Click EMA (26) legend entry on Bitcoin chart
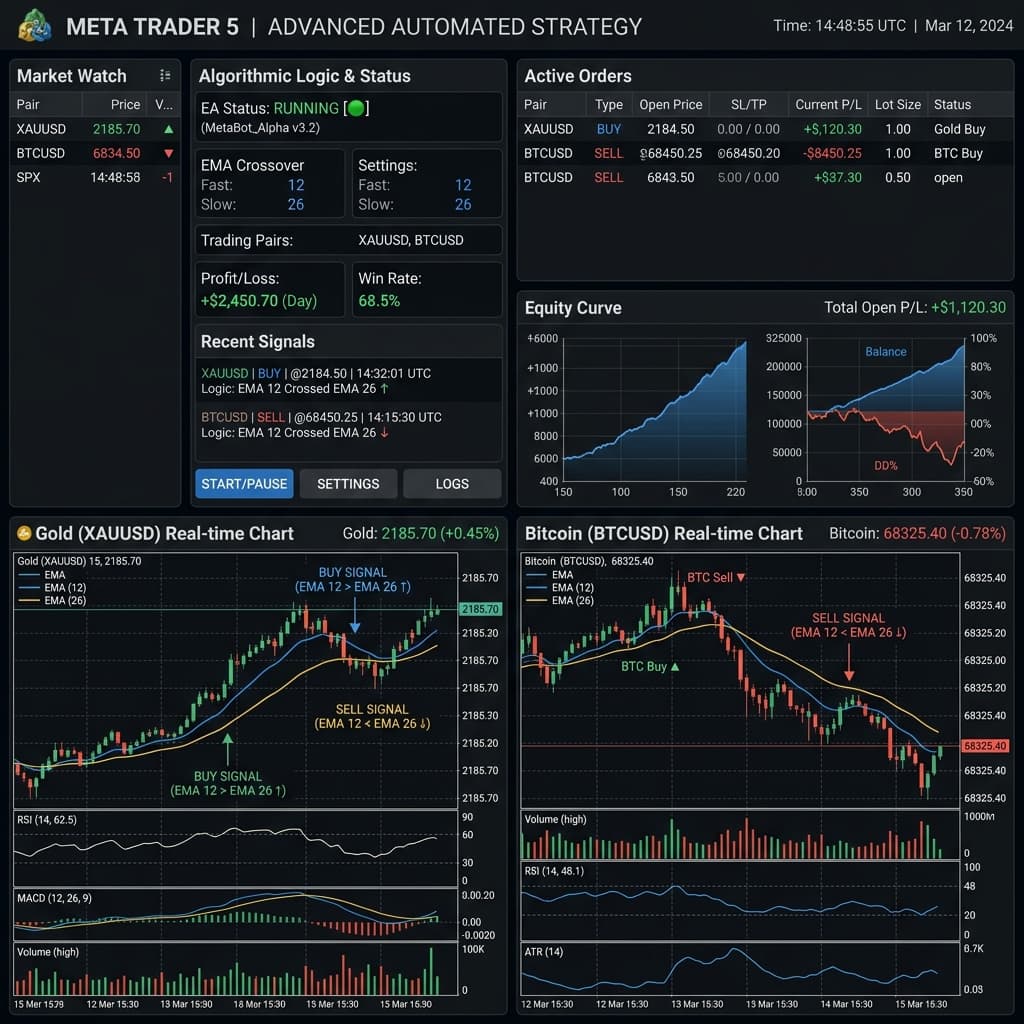Image resolution: width=1024 pixels, height=1024 pixels. pos(560,601)
